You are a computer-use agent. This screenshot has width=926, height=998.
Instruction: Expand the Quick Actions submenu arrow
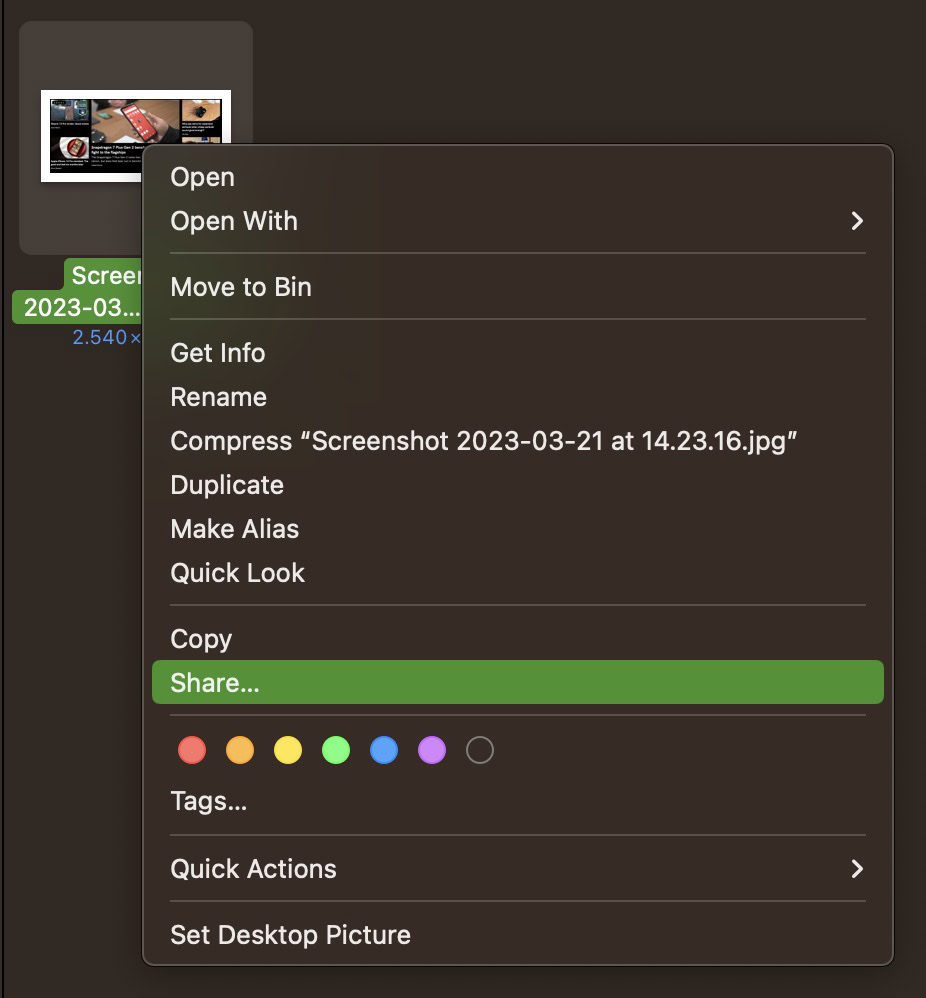856,869
